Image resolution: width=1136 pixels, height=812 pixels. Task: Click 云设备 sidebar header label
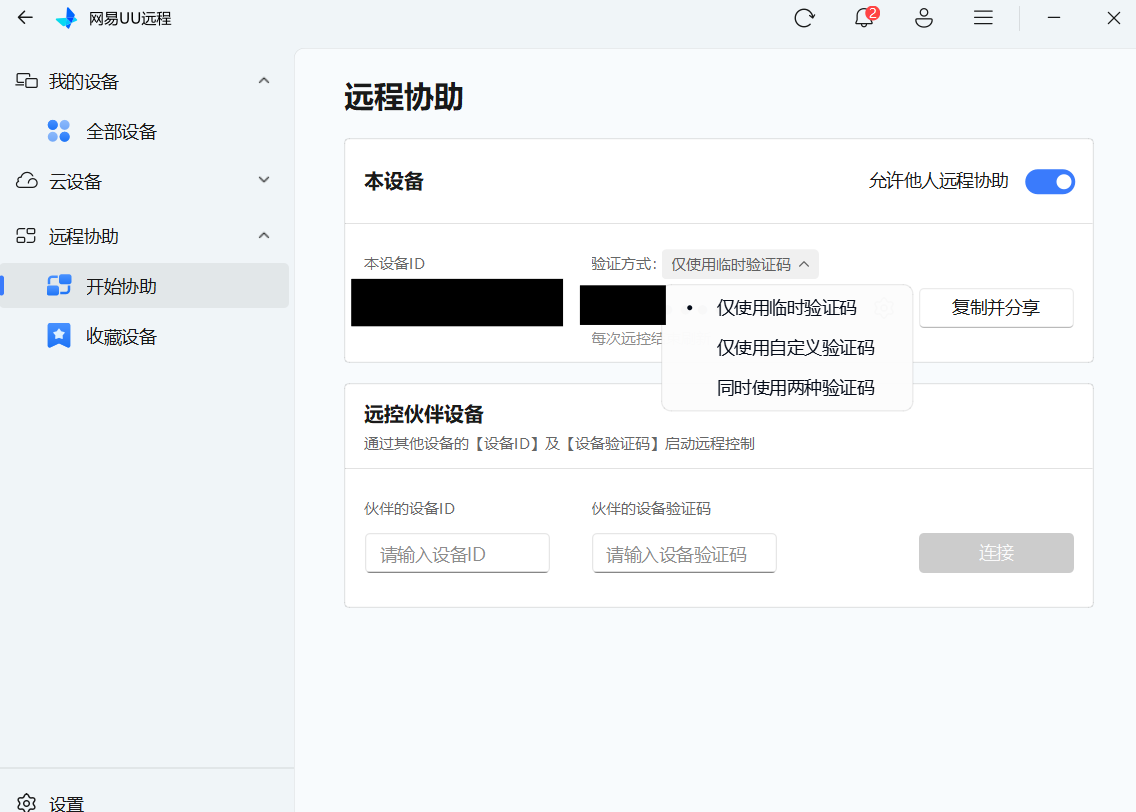click(75, 182)
